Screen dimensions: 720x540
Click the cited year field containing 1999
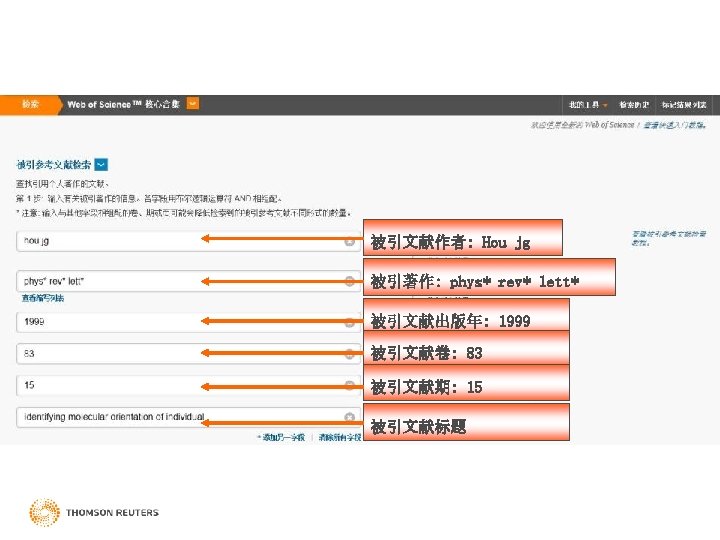click(x=188, y=321)
